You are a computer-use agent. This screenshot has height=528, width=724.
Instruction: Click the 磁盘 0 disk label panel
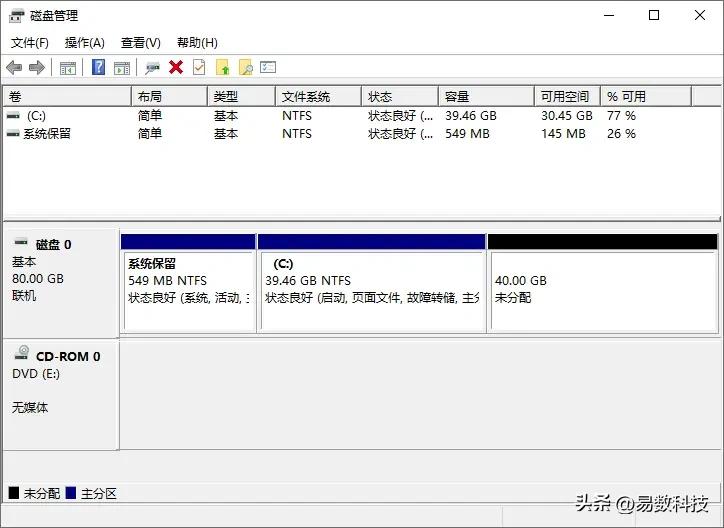(61, 283)
